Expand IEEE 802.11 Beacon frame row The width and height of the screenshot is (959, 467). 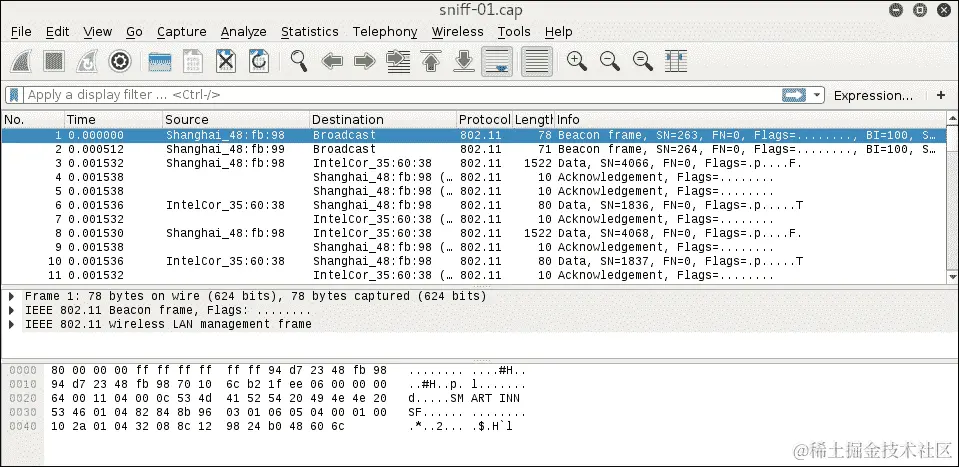tap(12, 310)
